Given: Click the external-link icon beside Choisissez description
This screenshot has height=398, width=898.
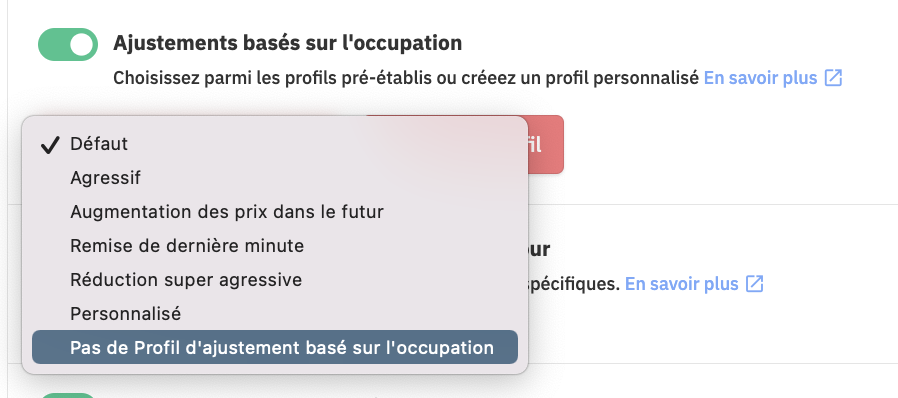Looking at the screenshot, I should coord(833,78).
